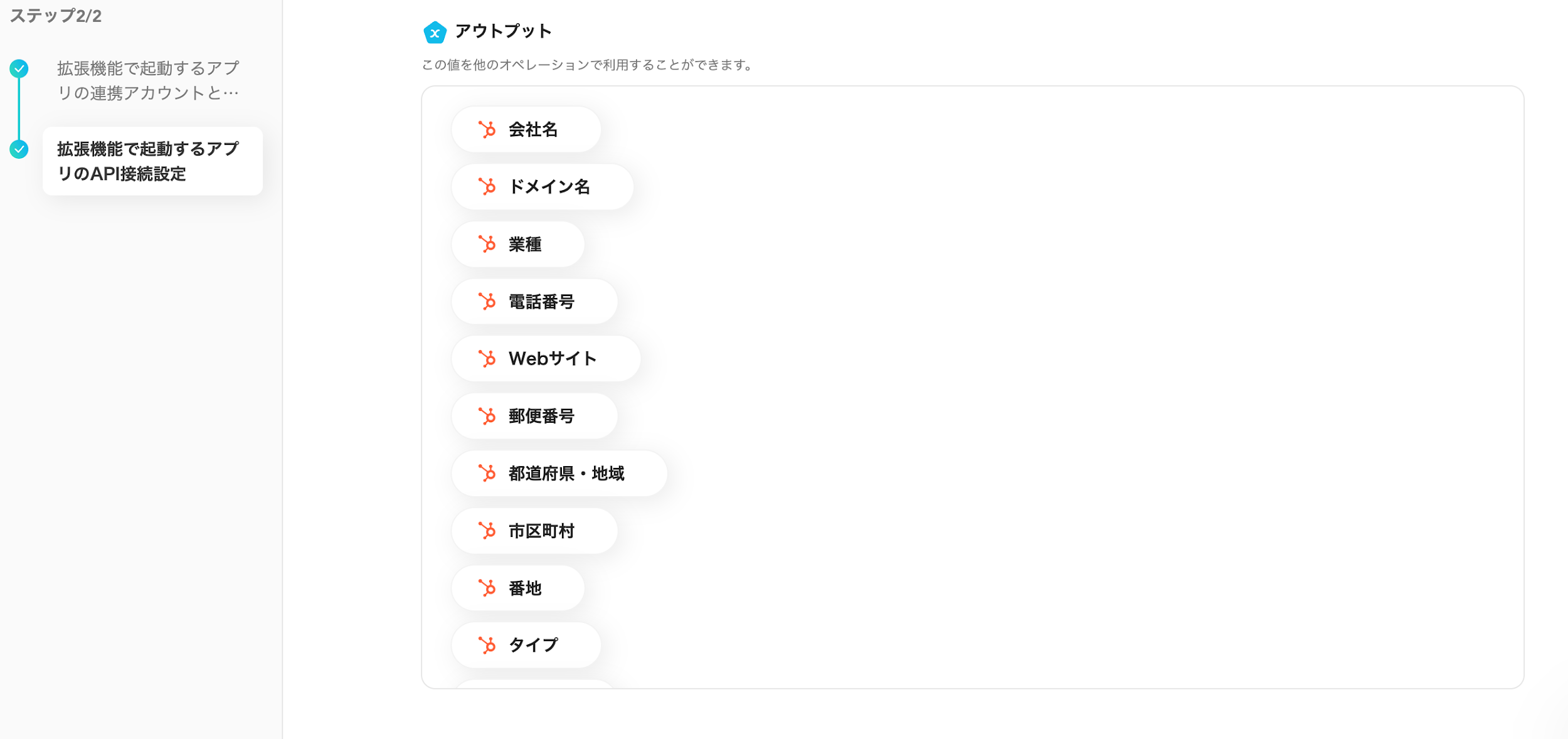Select the 番地 output chip
1568x739 pixels.
point(518,588)
